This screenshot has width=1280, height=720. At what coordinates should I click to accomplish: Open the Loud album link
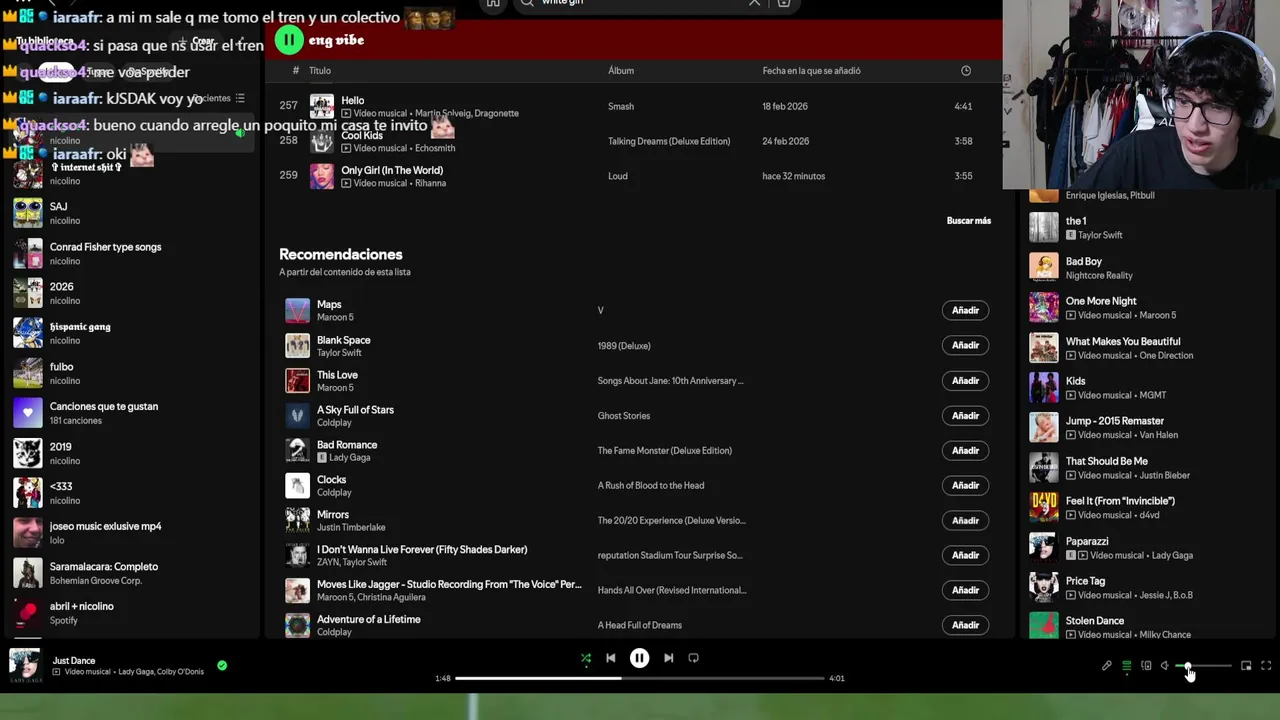click(x=618, y=176)
